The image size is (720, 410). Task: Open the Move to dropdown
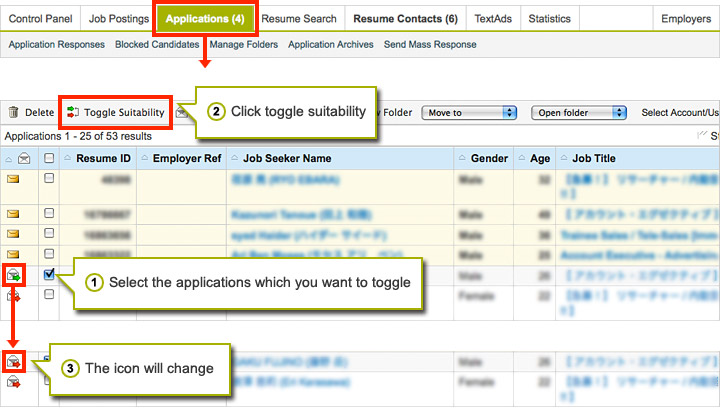point(469,112)
